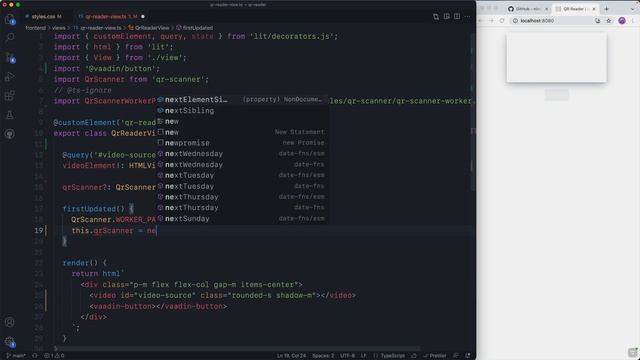640x360 pixels.
Task: Select nextElementSibling suggestion
Action: coord(242,100)
